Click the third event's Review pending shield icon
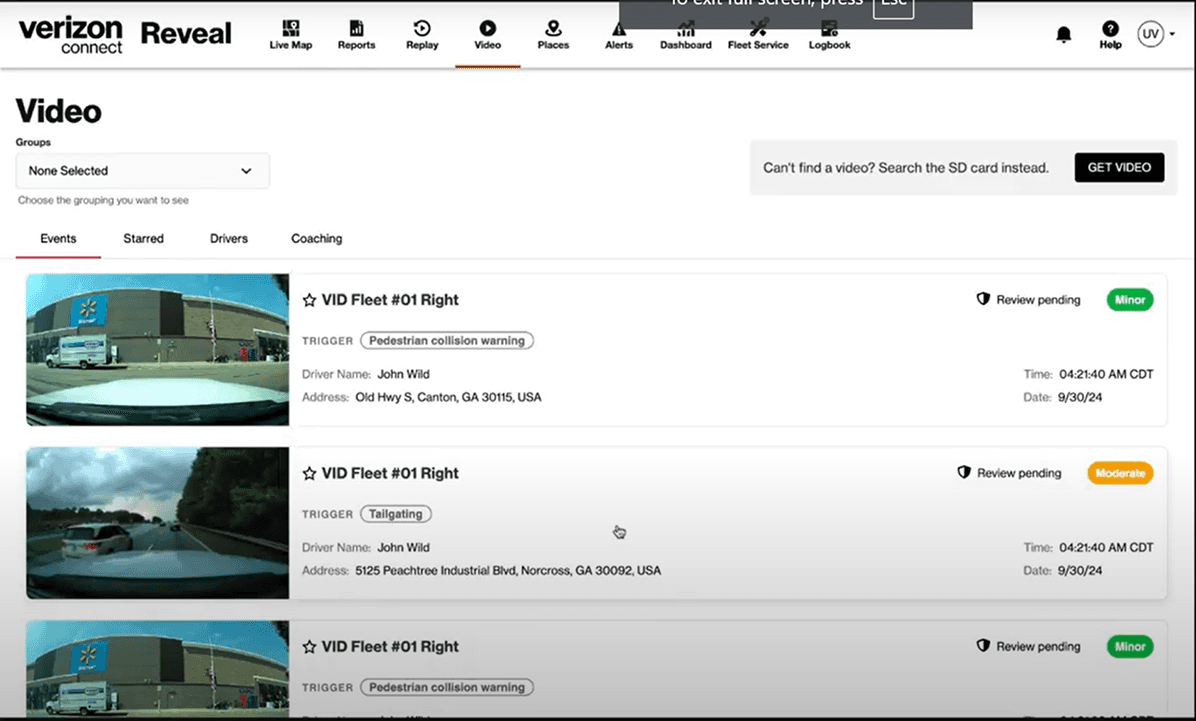 coord(983,645)
